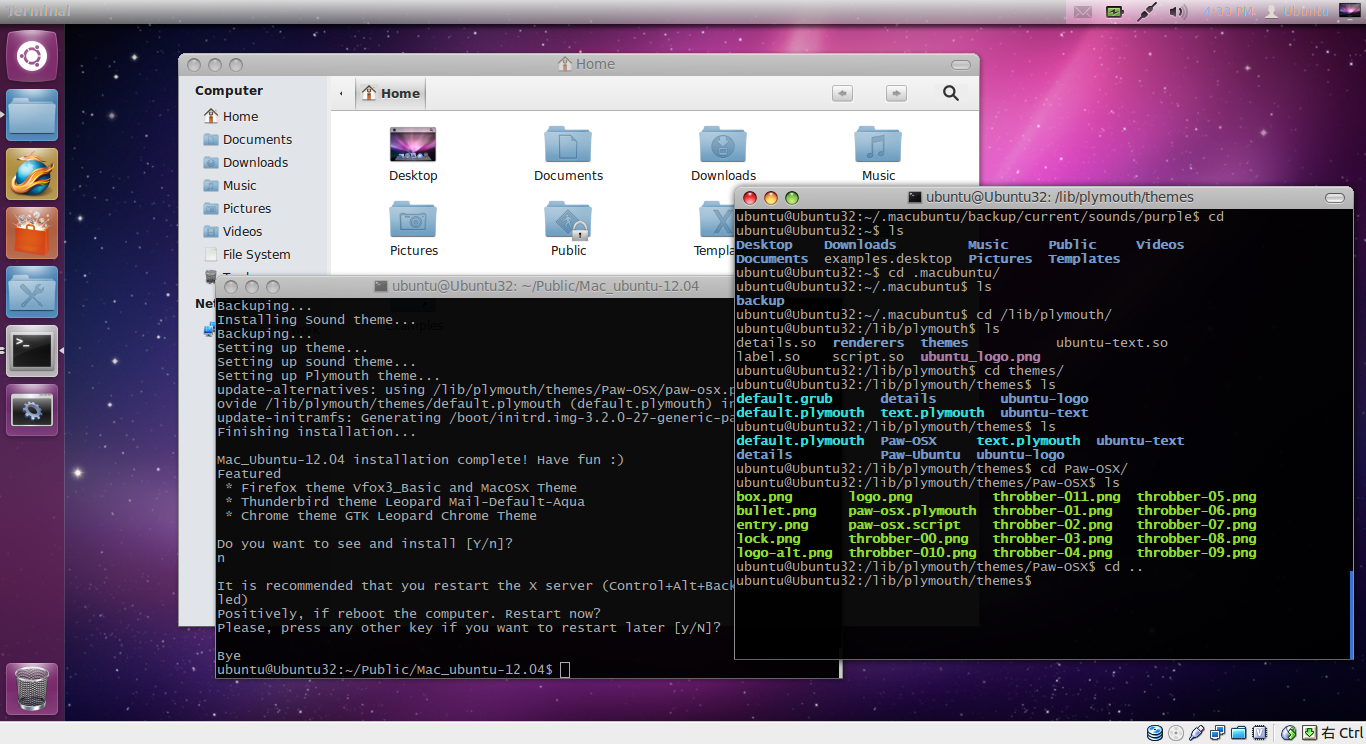This screenshot has width=1366, height=744.
Task: Click the Terminal icon in the dock
Action: pos(32,351)
